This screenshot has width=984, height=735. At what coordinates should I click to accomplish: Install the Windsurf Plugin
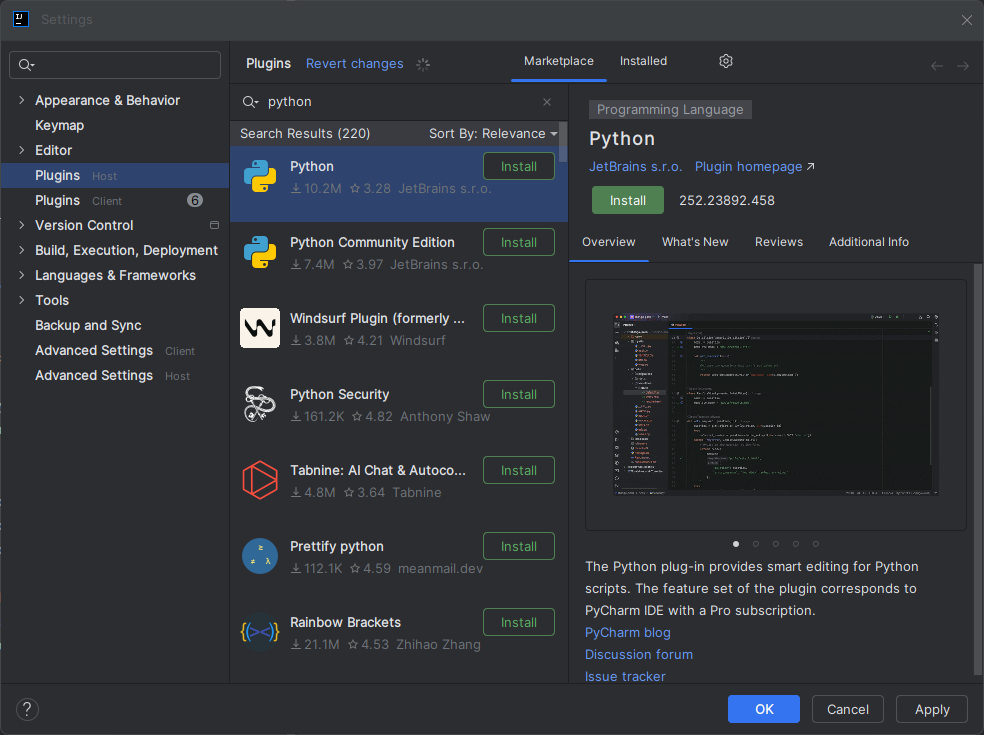[x=518, y=318]
